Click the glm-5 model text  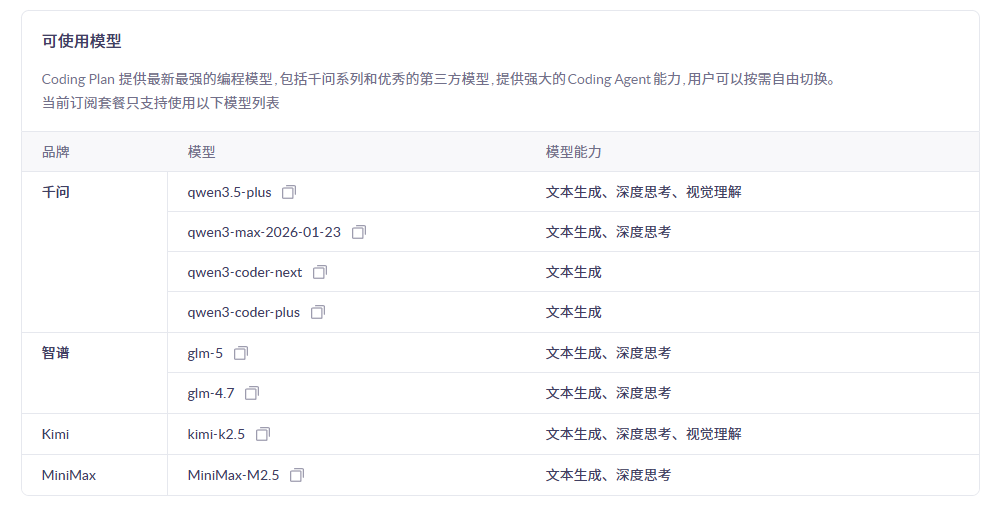point(205,353)
